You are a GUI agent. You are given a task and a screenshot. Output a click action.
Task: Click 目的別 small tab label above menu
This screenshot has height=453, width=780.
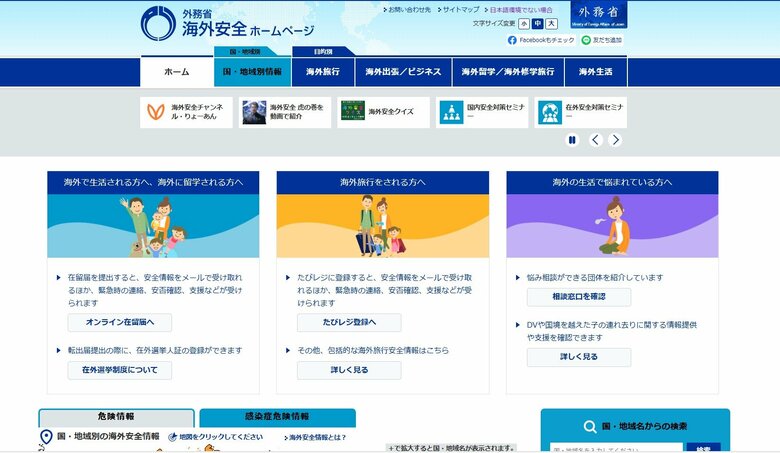tap(323, 52)
